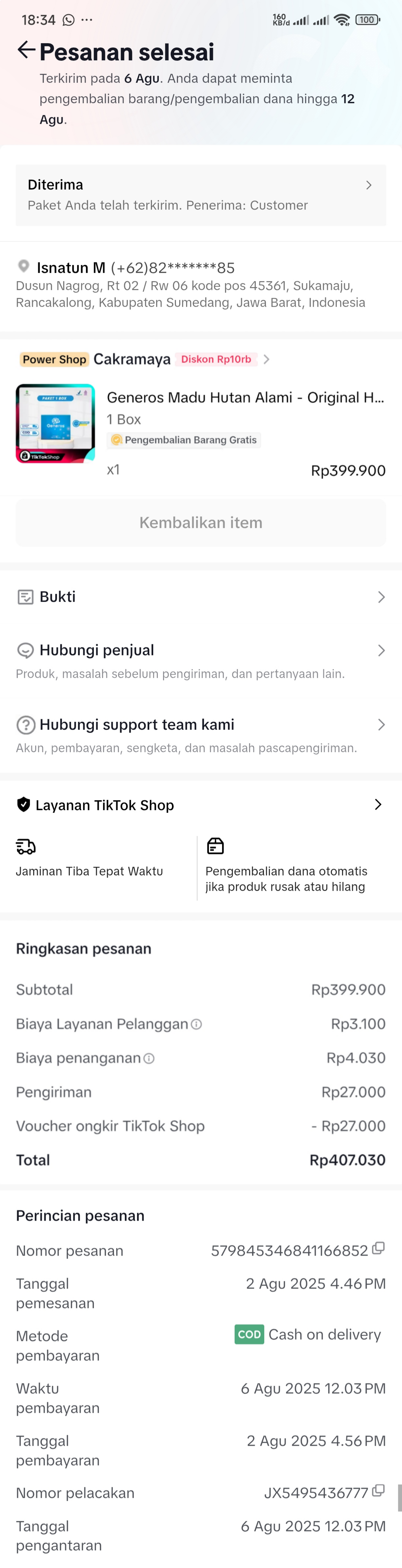Tap the Generos Madu Hutan Alami title
Screen dimensions: 402x1568
coord(245,397)
